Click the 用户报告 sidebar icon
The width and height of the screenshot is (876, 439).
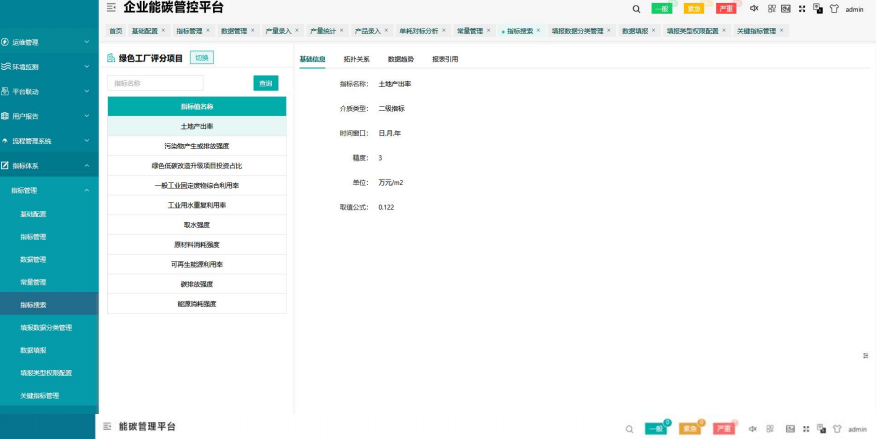pyautogui.click(x=5, y=116)
